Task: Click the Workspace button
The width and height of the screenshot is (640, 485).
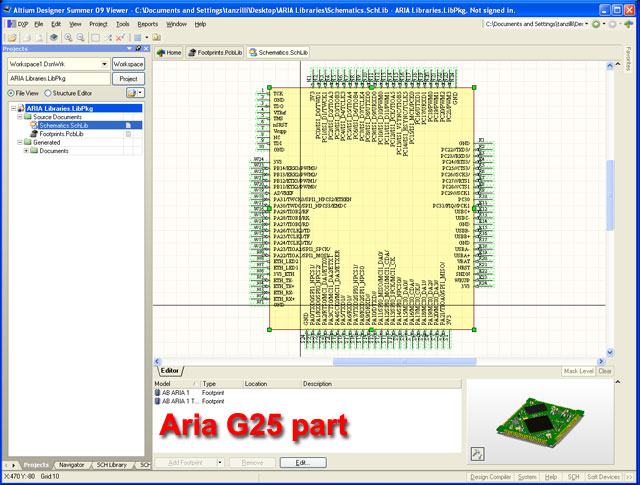Action: [128, 64]
